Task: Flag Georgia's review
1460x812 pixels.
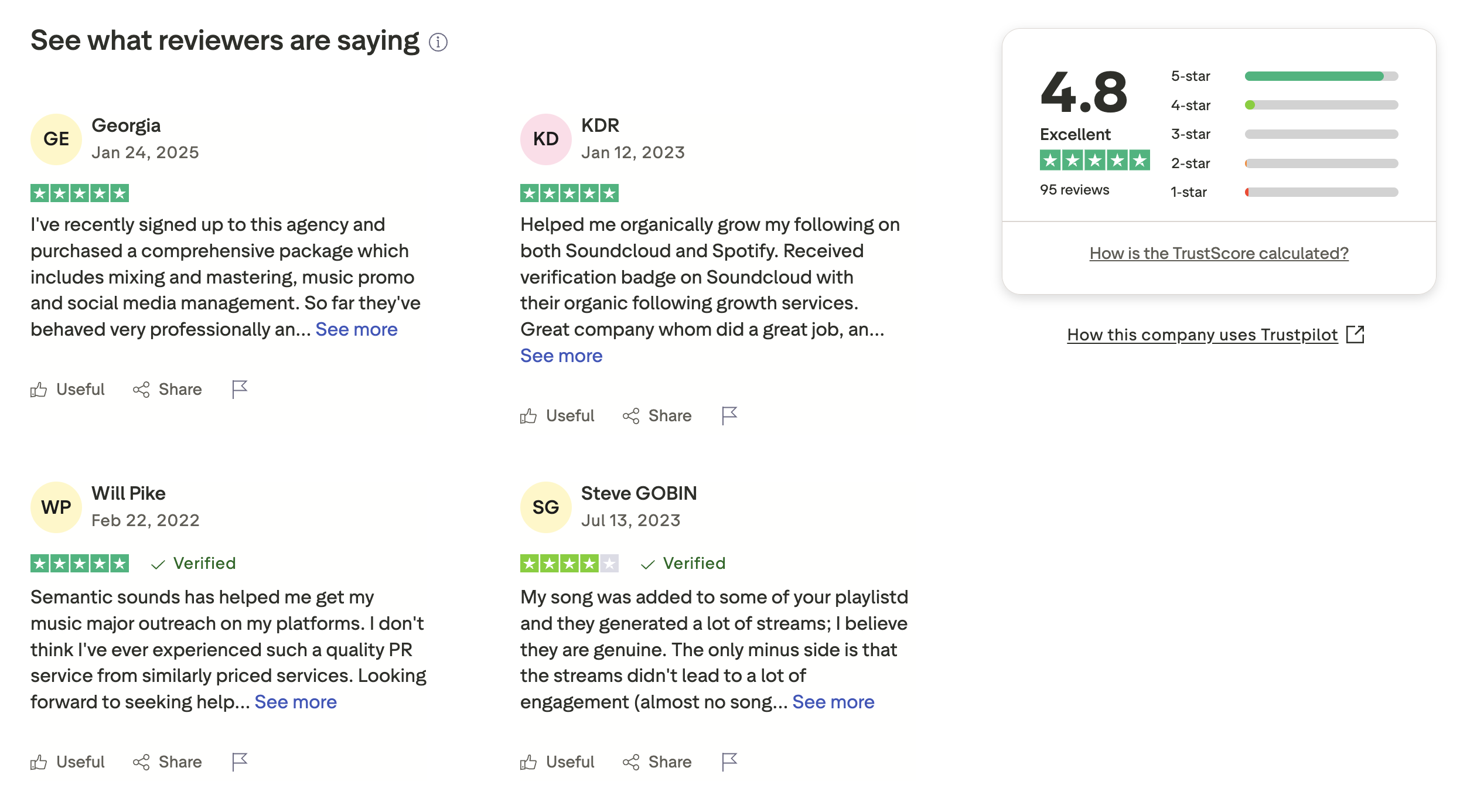Action: 240,389
